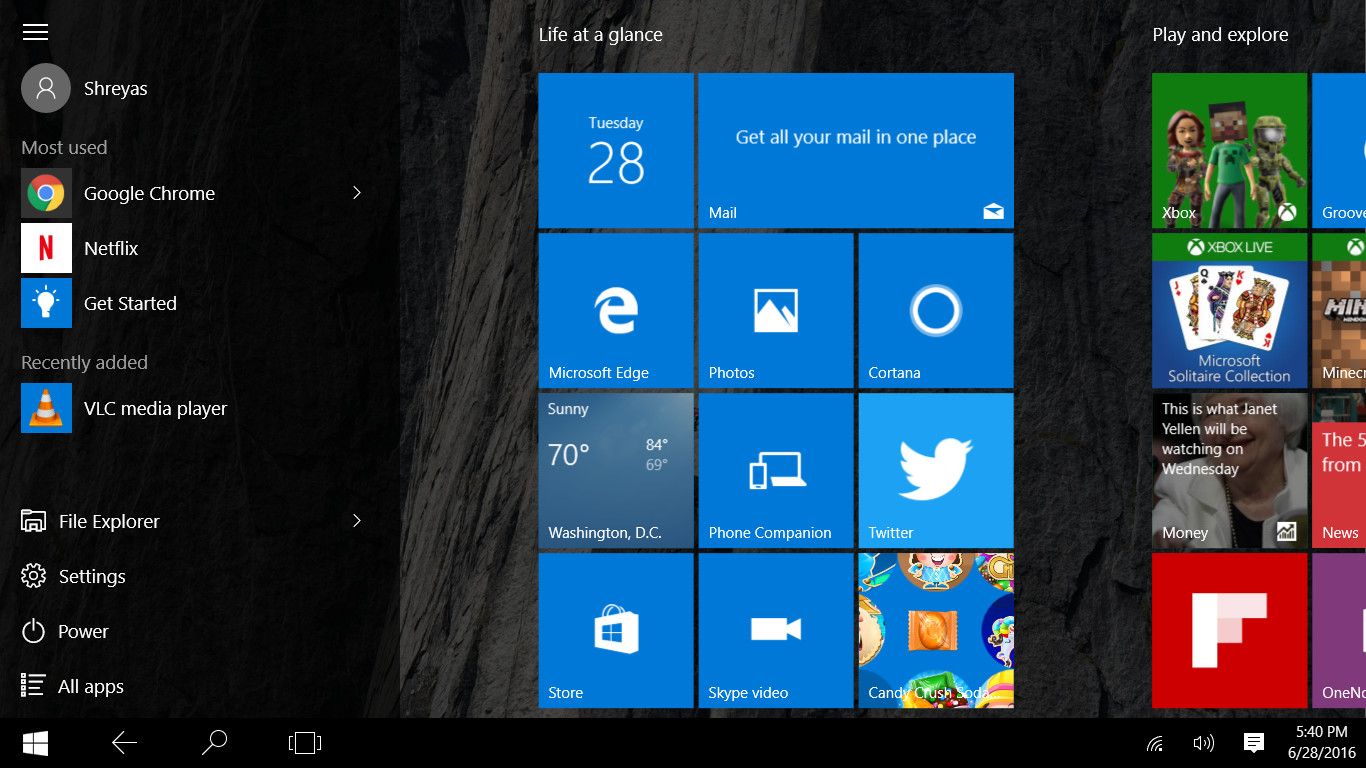Click the Most used heading
The width and height of the screenshot is (1366, 768).
(64, 147)
